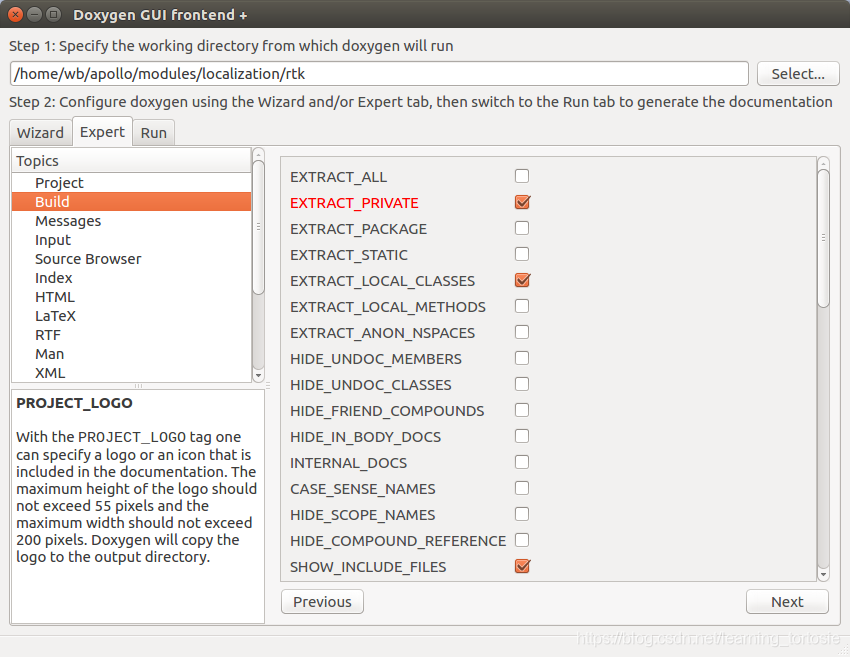Click the topics list scrollbar thumb
Screen dimensions: 850x657
click(x=259, y=227)
